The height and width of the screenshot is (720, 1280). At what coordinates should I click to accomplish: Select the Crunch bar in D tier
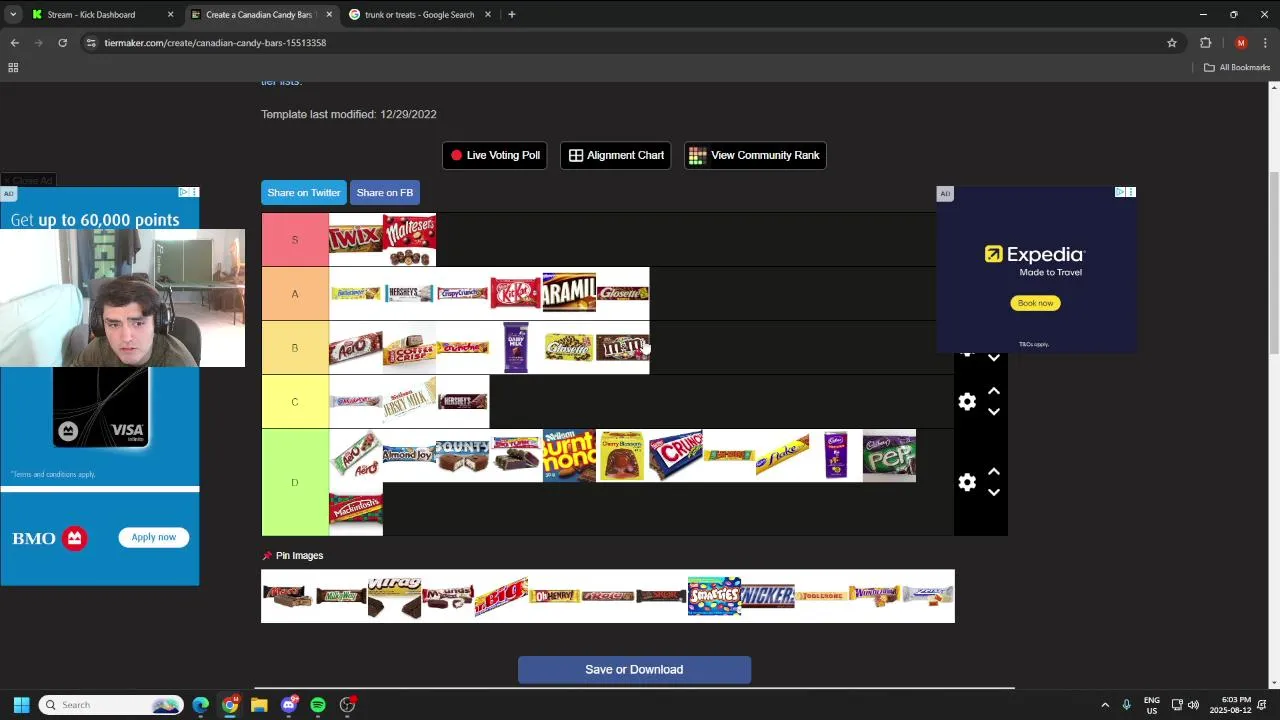[676, 456]
